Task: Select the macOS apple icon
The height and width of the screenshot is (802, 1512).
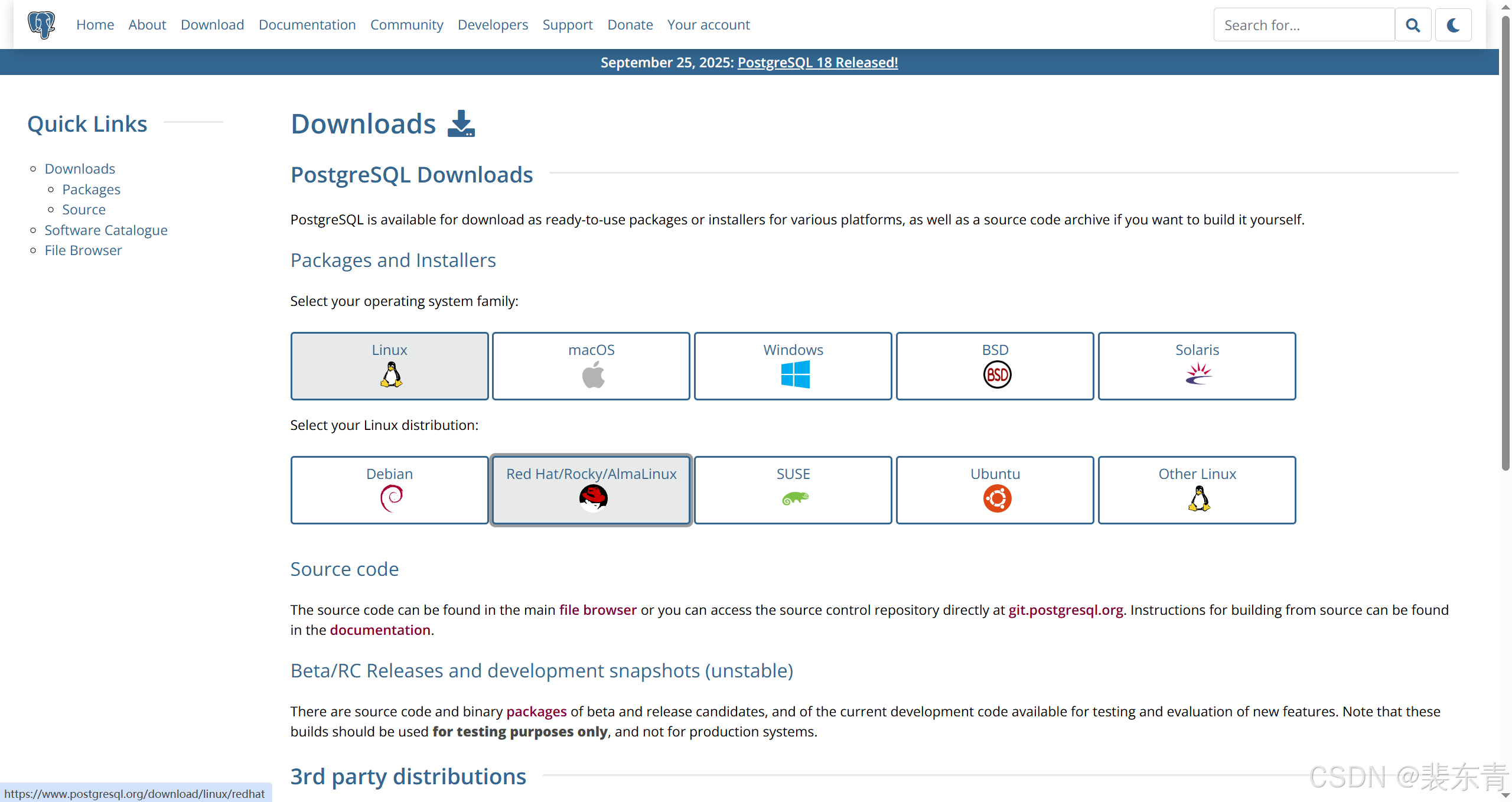Action: click(x=593, y=375)
